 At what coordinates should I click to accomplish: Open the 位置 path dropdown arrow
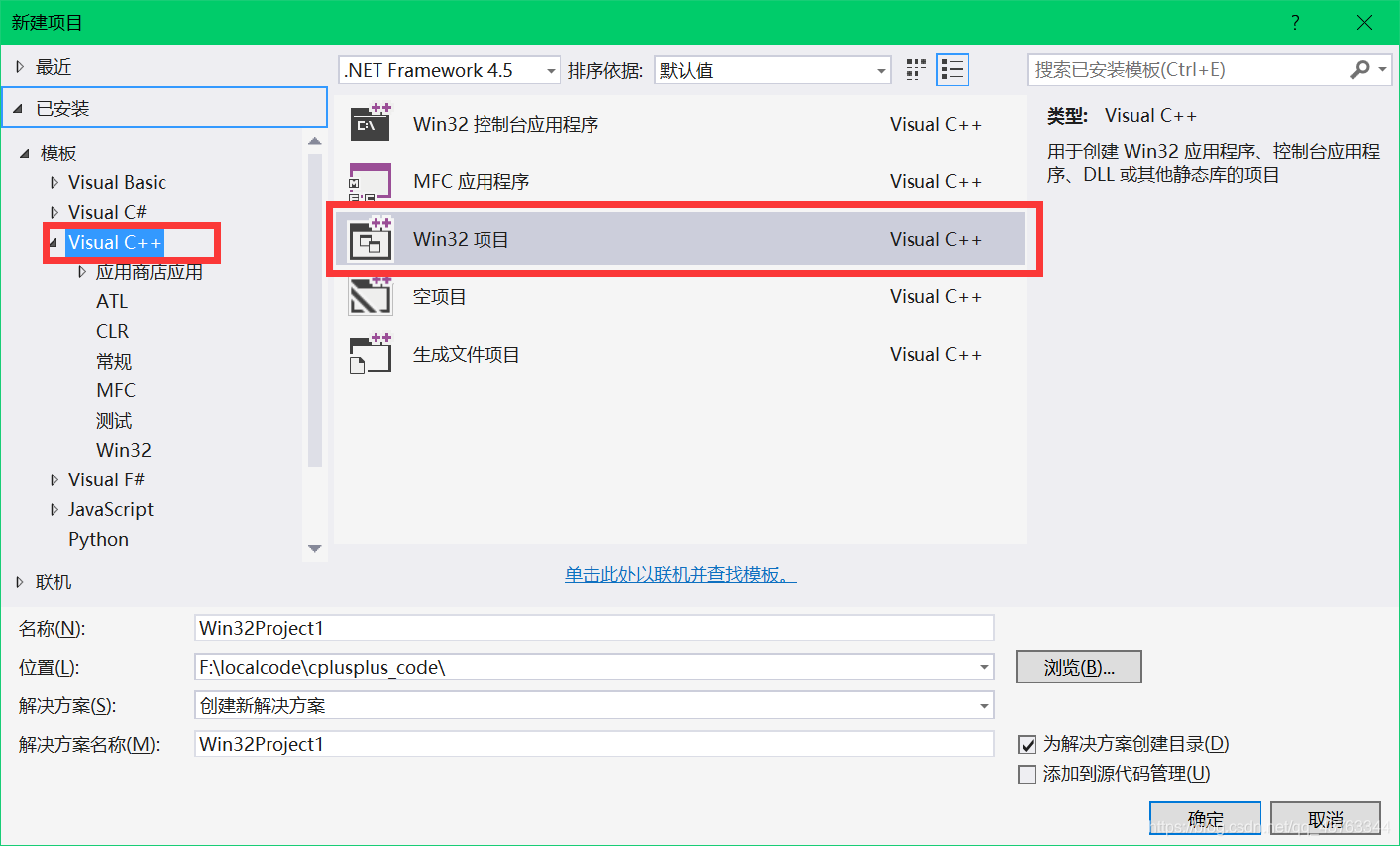click(x=984, y=667)
